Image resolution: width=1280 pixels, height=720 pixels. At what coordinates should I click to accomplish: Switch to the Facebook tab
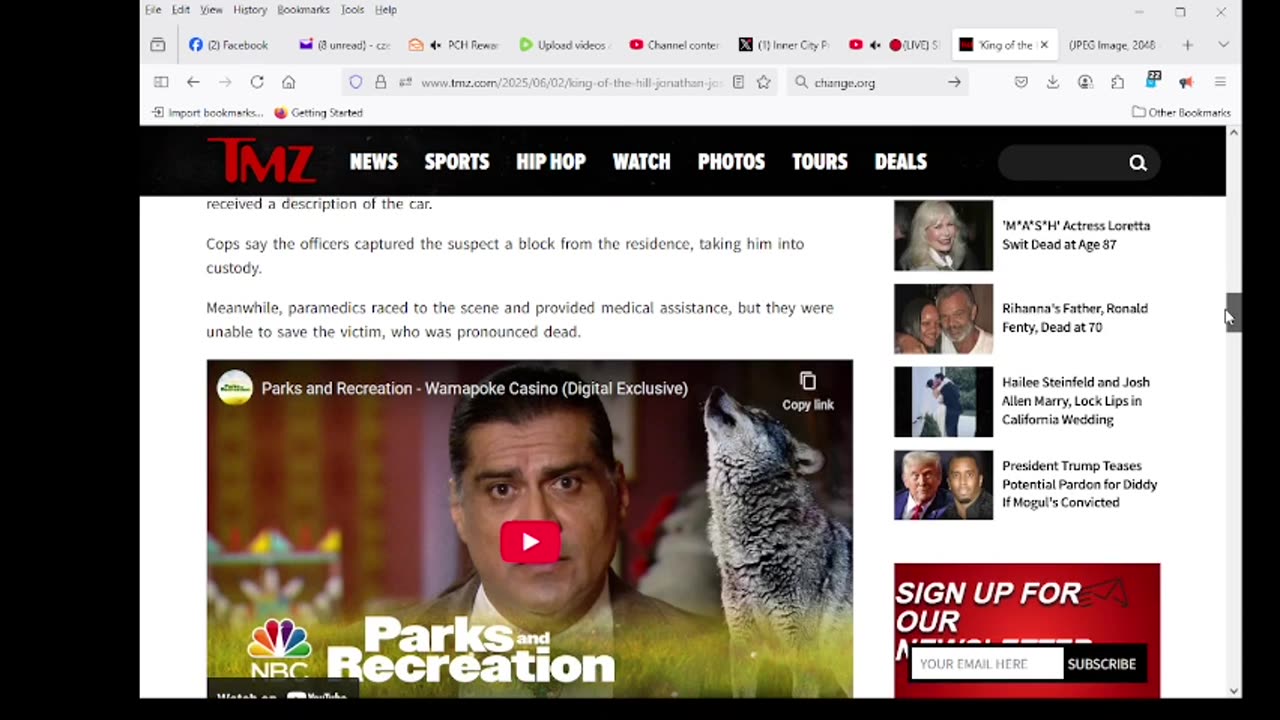click(x=229, y=45)
